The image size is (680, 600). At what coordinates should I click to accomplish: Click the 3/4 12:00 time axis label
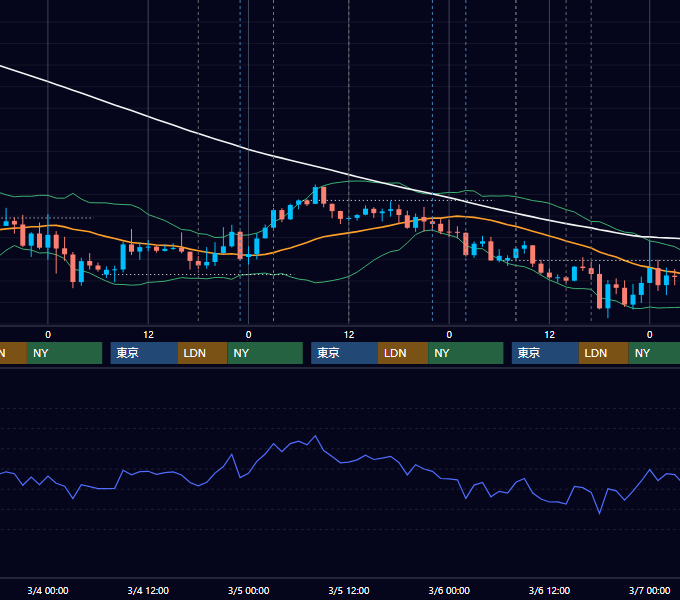148,590
